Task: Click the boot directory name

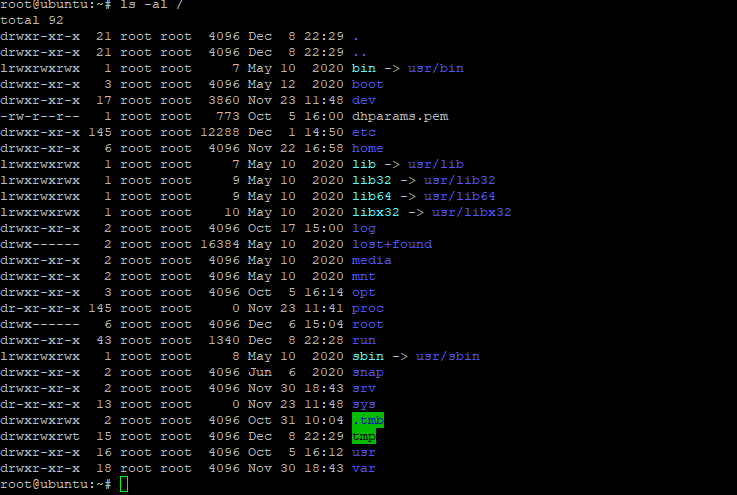Action: tap(368, 84)
